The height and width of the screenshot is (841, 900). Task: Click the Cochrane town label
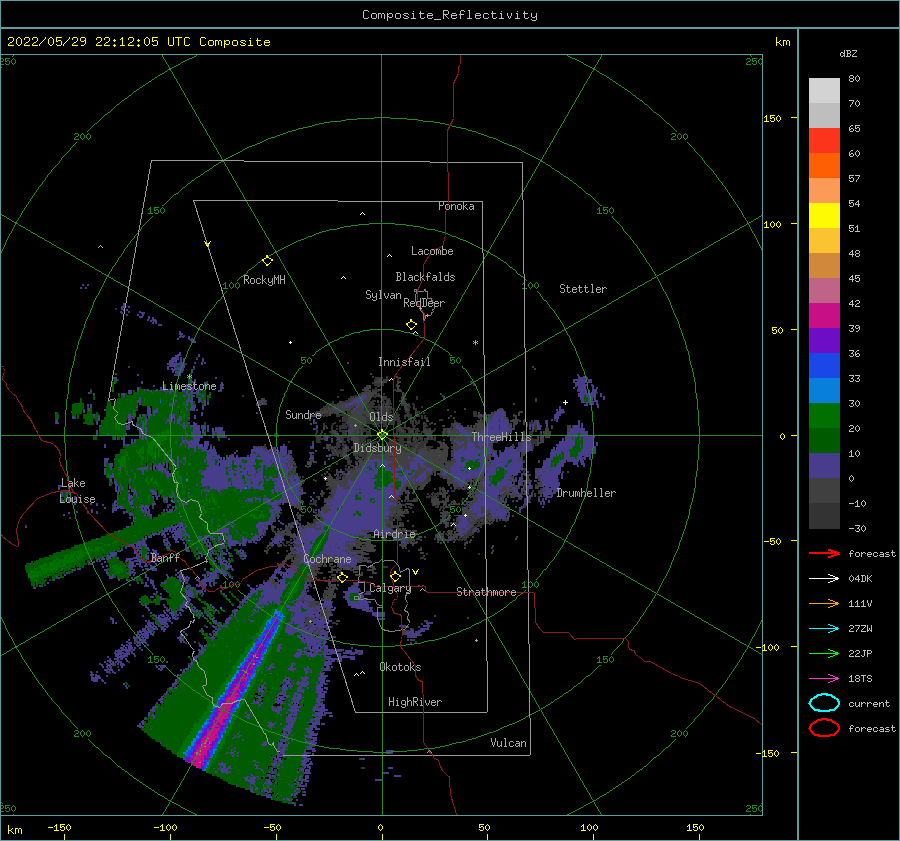click(x=327, y=559)
